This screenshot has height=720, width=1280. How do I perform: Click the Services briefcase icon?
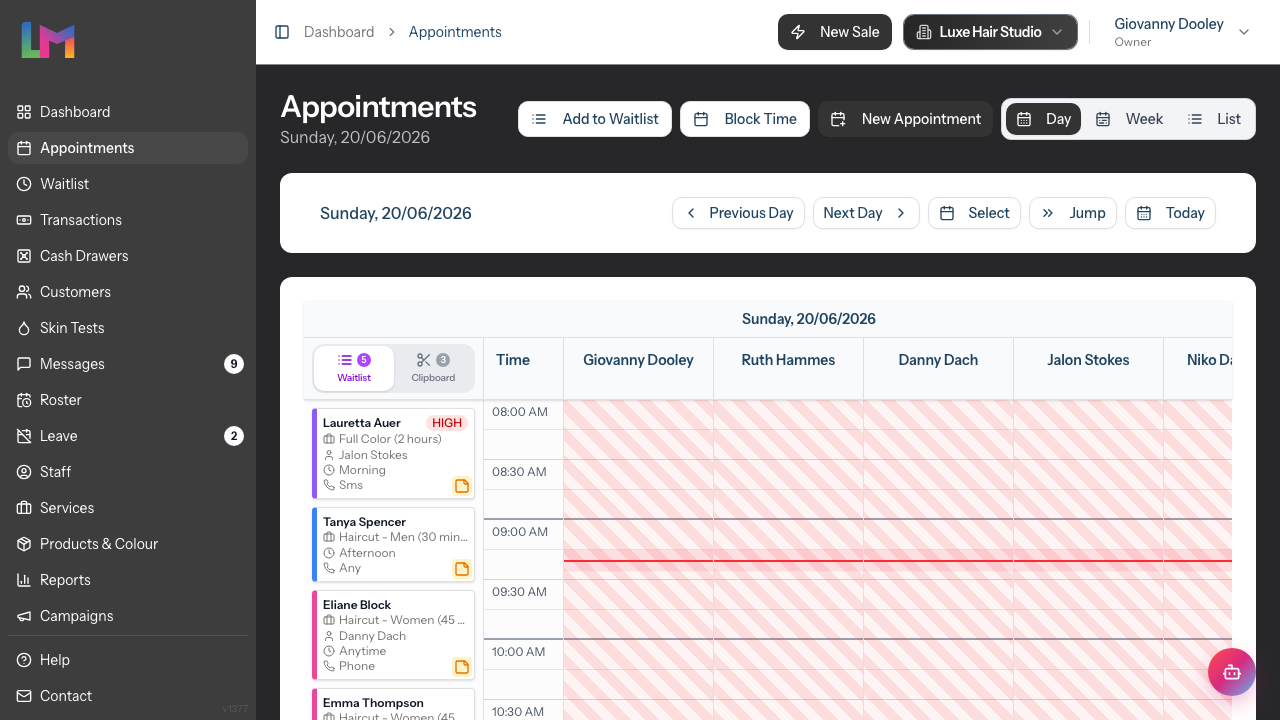(24, 508)
